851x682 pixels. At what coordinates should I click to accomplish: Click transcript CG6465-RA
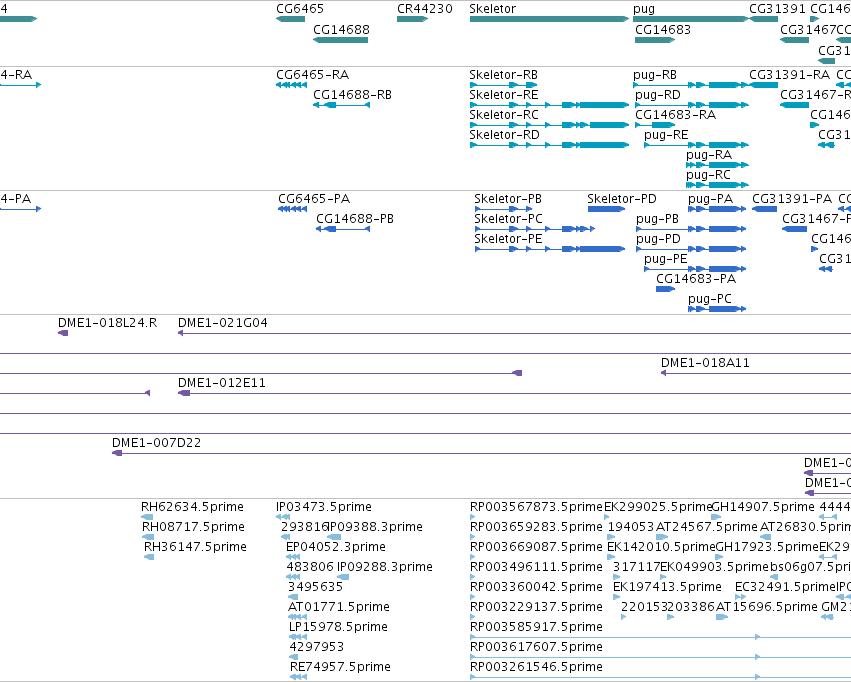click(x=291, y=85)
